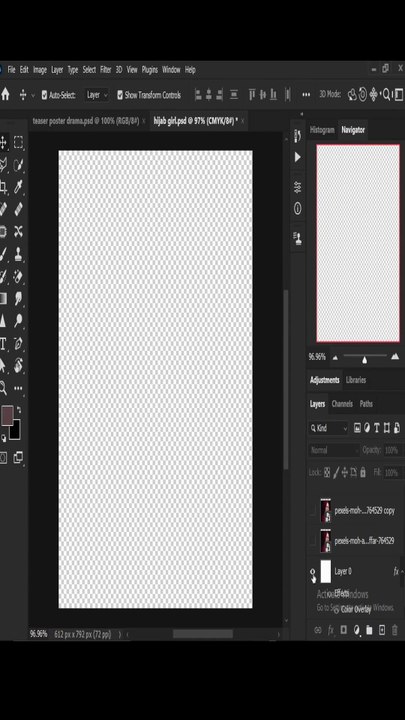The height and width of the screenshot is (720, 405).
Task: Open the Opacity 100% field
Action: coord(394,450)
